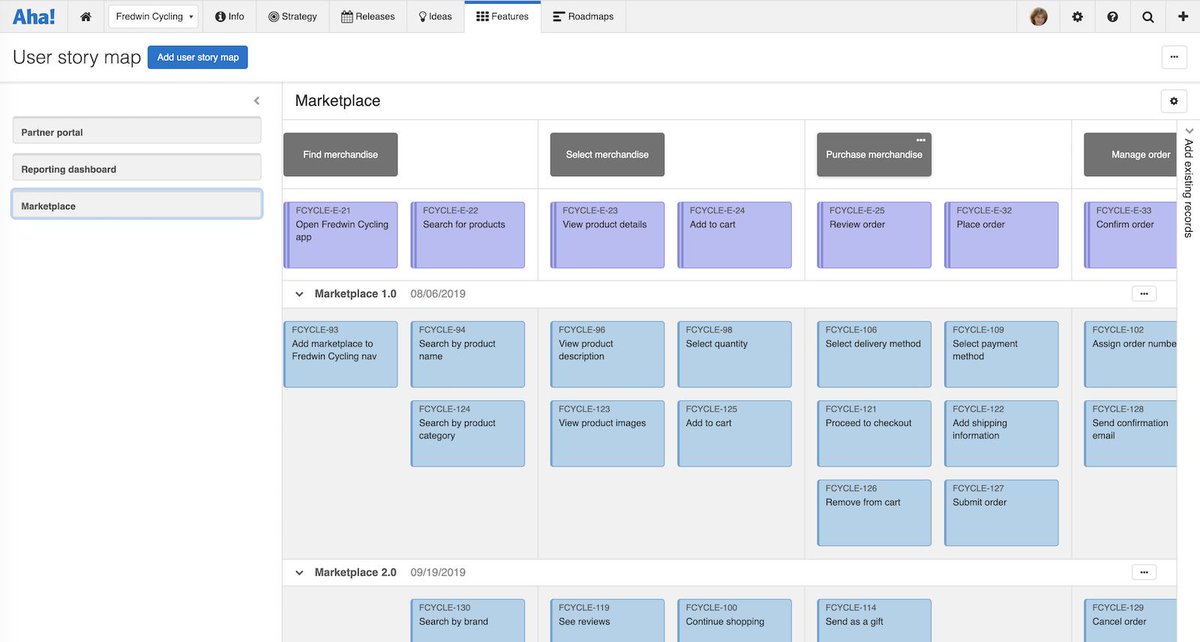Switch to the Releases tab
Screen dimensions: 1200x642
click(x=368, y=16)
